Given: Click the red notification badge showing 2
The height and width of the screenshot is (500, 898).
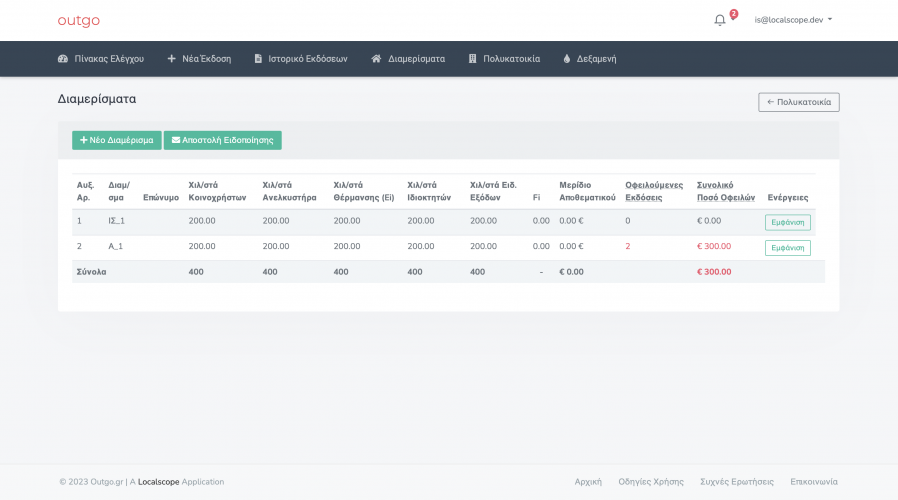Looking at the screenshot, I should pos(734,14).
